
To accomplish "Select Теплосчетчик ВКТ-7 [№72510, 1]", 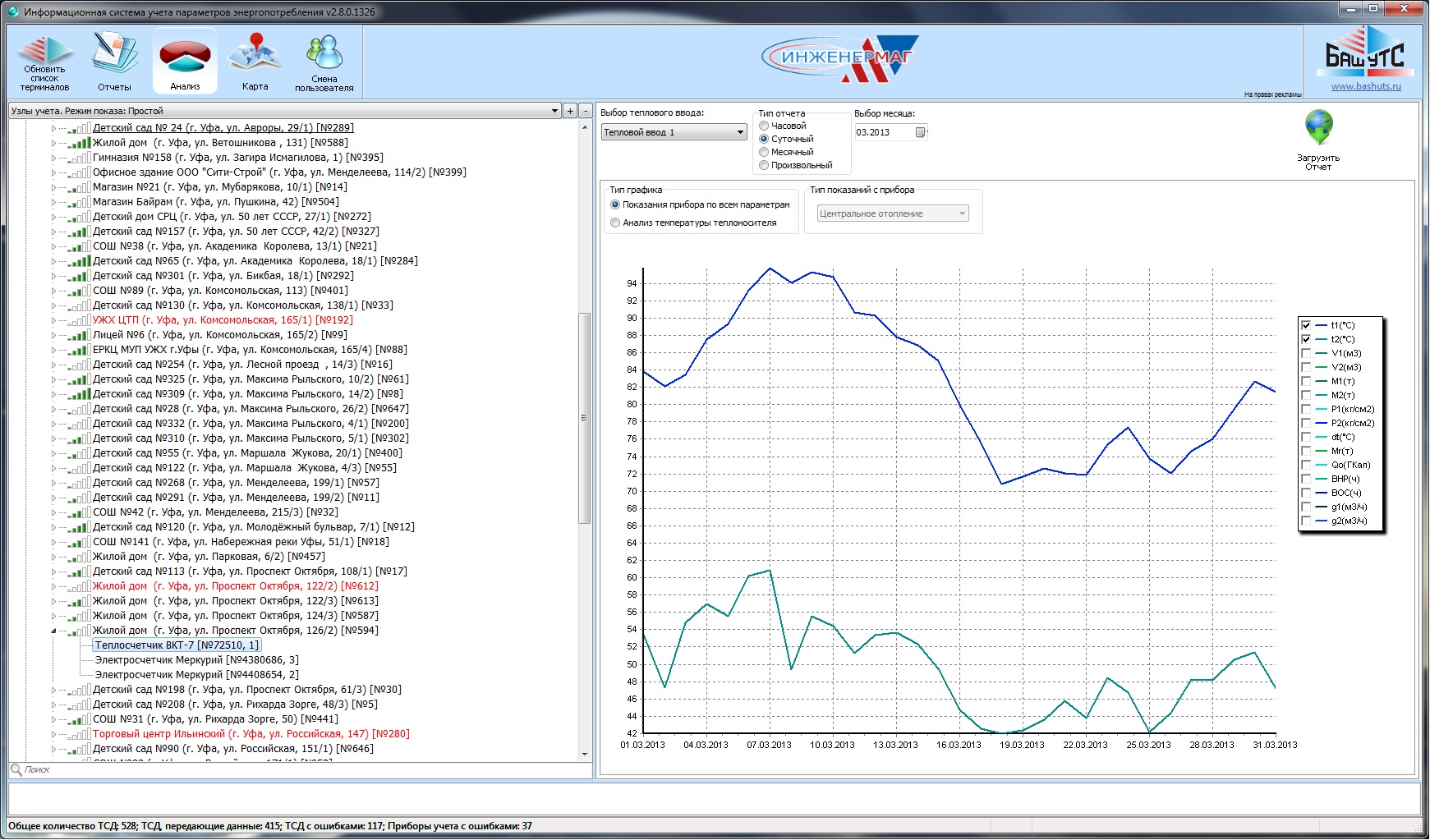I will 177,645.
